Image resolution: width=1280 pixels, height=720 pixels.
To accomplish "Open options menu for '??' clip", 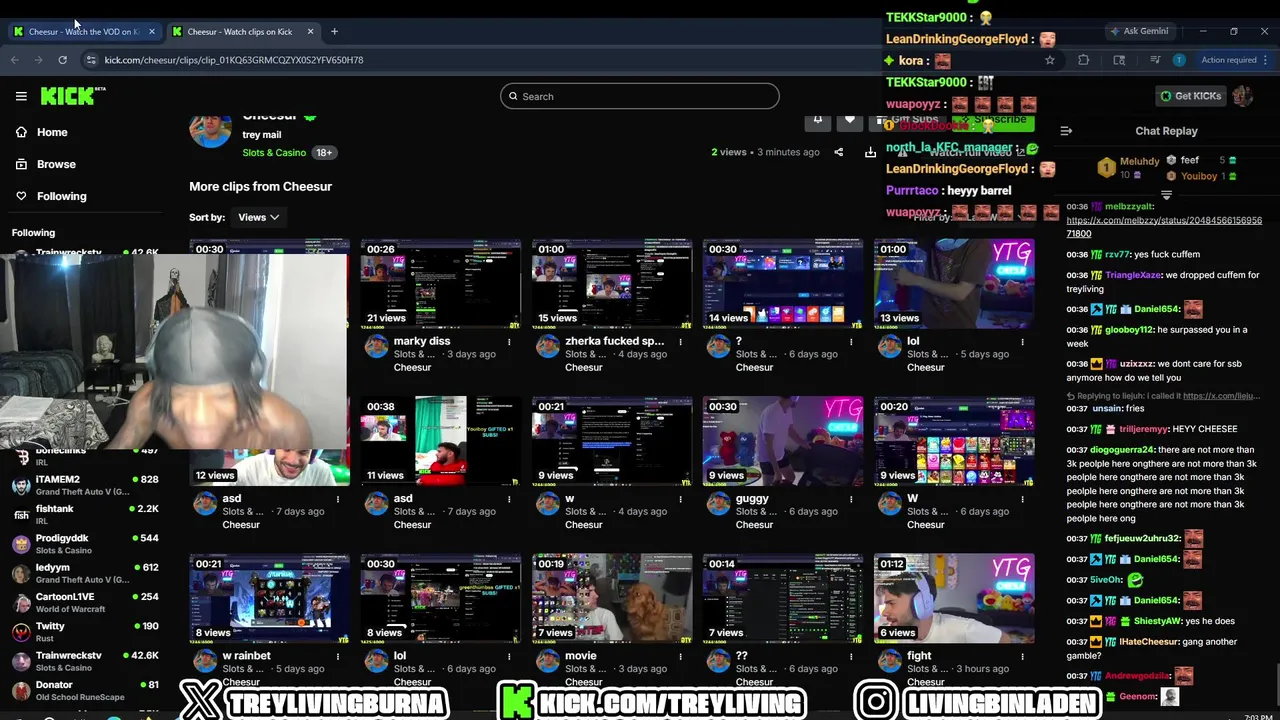I will pos(851,656).
